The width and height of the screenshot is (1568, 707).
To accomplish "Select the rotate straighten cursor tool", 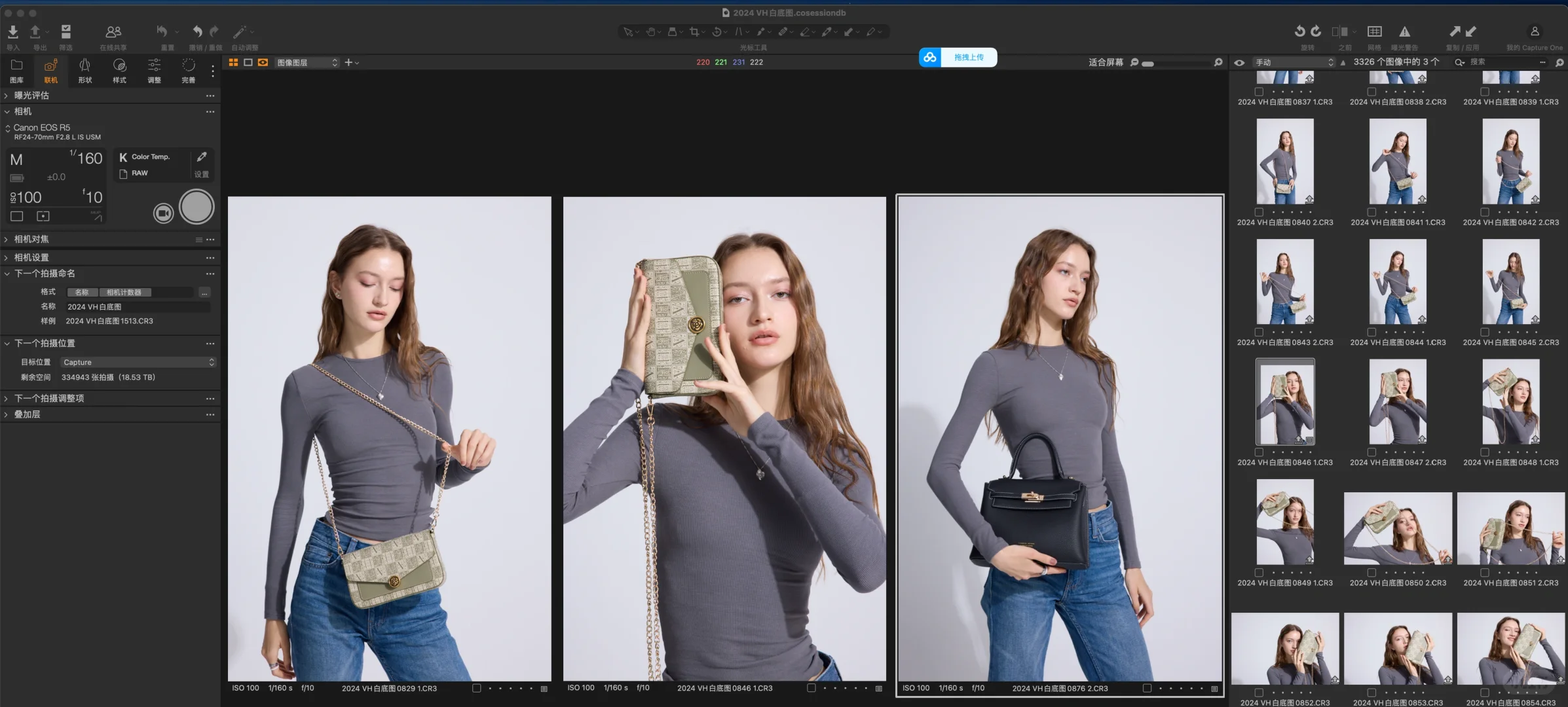I will pos(717,31).
